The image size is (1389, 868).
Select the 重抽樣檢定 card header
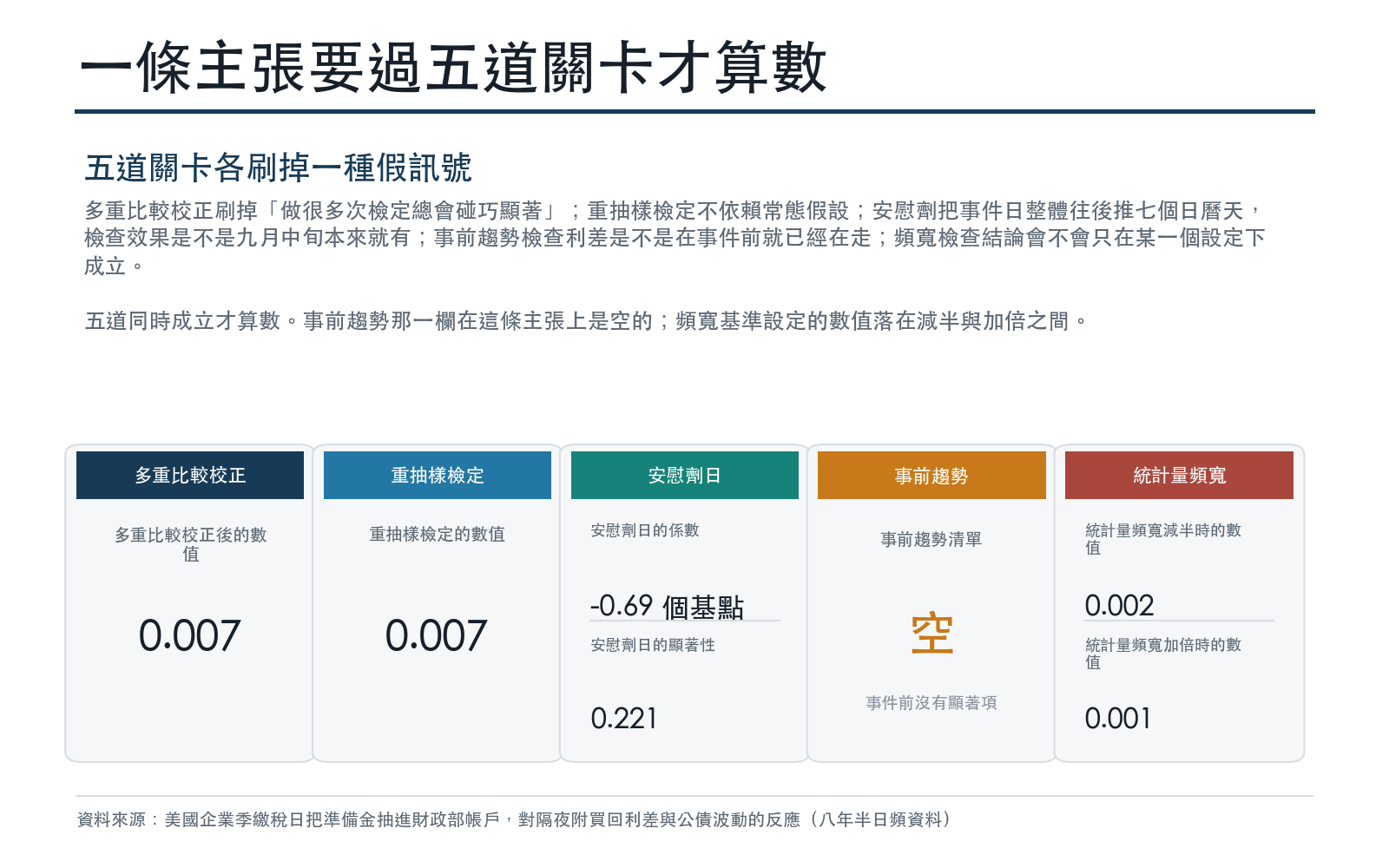point(438,475)
